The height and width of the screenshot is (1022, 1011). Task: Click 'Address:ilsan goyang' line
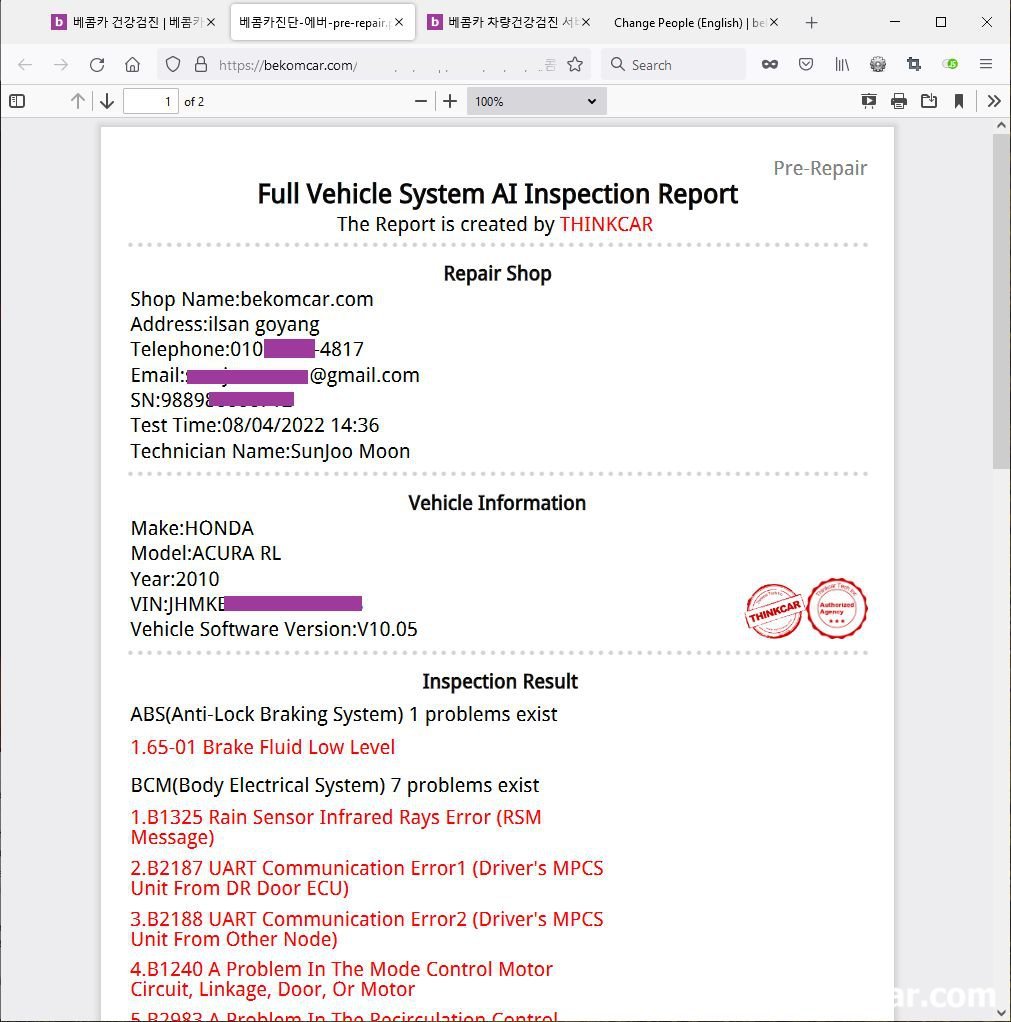[x=225, y=325]
